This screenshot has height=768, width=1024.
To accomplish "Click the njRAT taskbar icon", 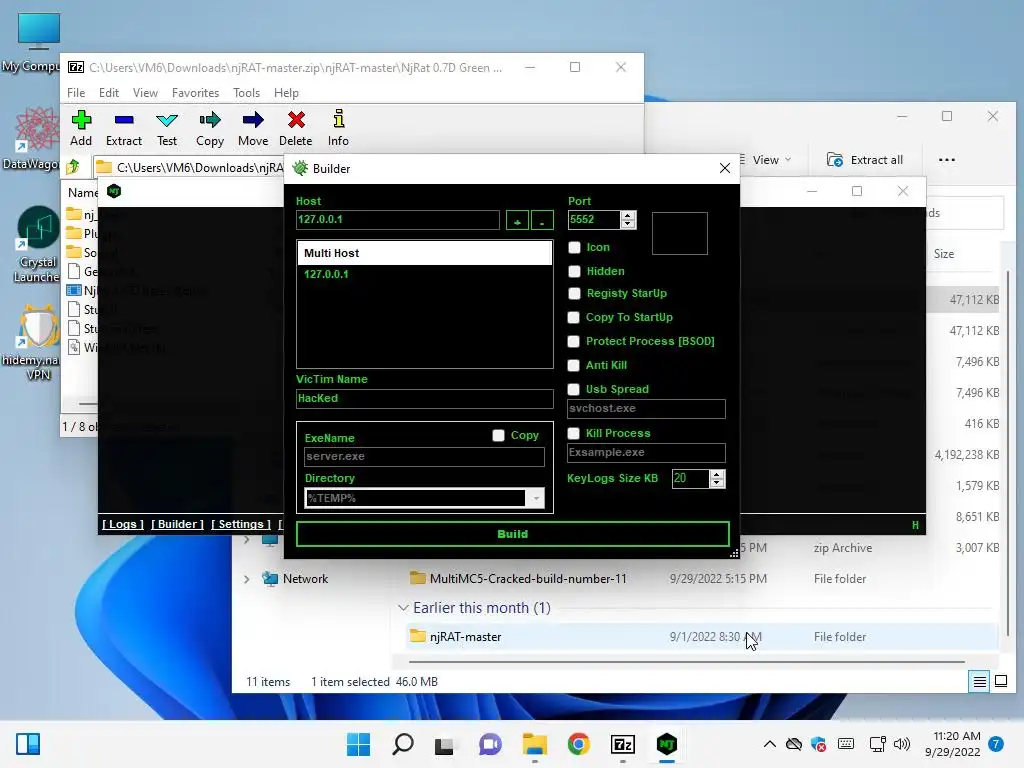I will pyautogui.click(x=667, y=744).
